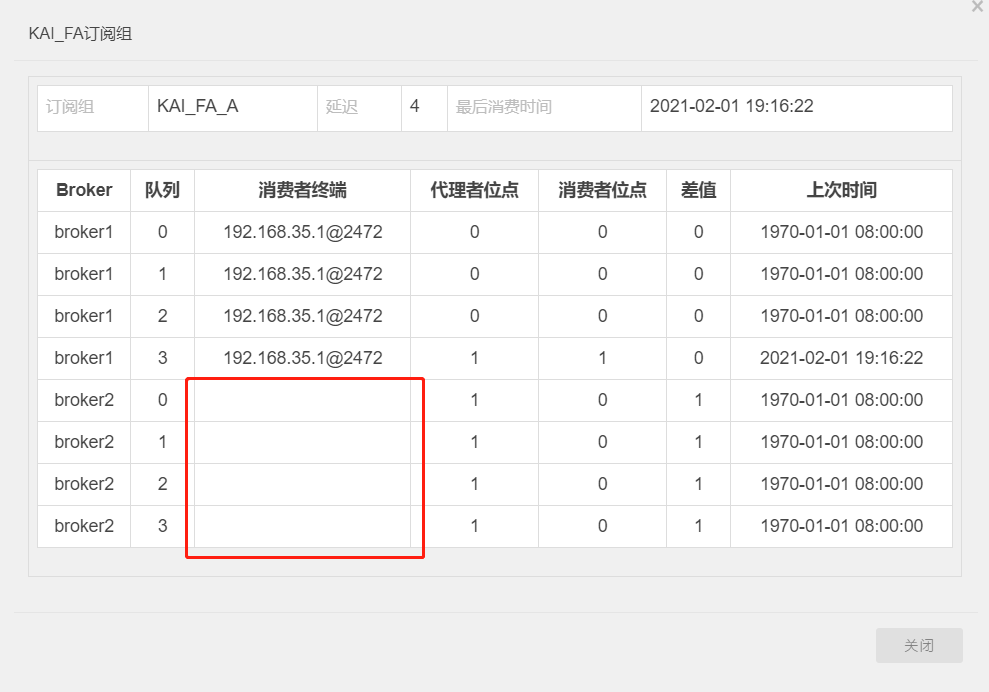Click last time 2021-02-01 19:16:22 in broker1 row

[x=841, y=358]
